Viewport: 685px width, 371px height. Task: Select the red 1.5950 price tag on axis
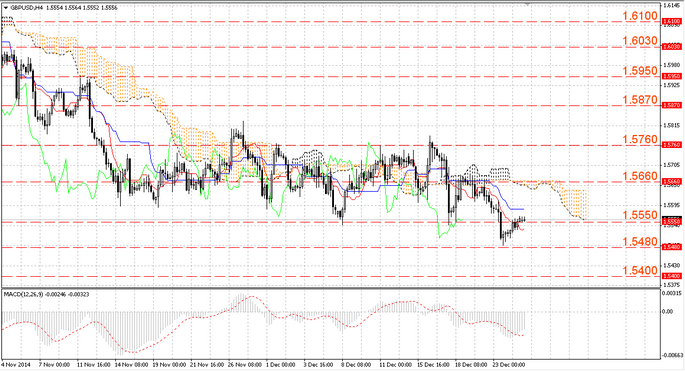(x=671, y=76)
